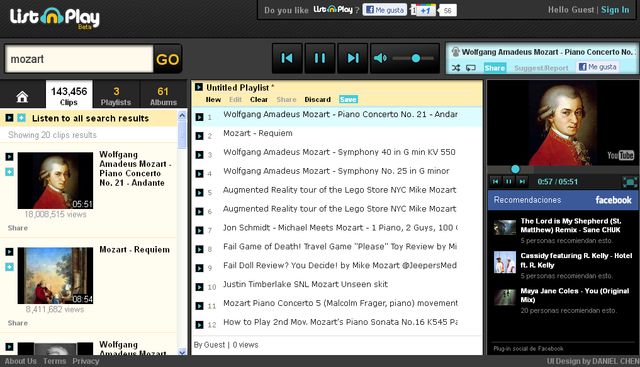Play Mozart - Requiem search result
This screenshot has width=640, height=367.
[x=9, y=252]
